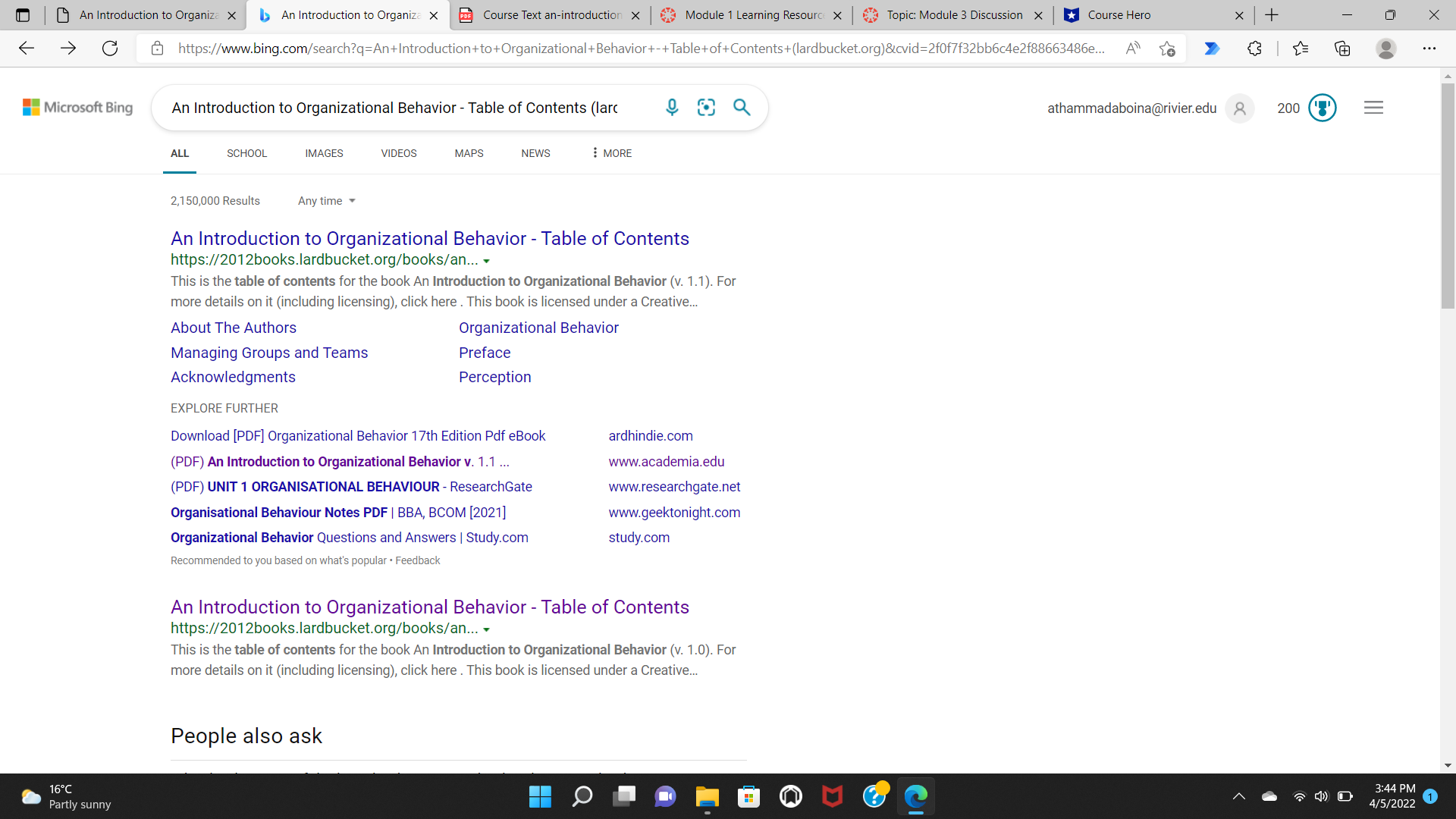Open the Preface sitelink
Viewport: 1456px width, 819px height.
485,353
